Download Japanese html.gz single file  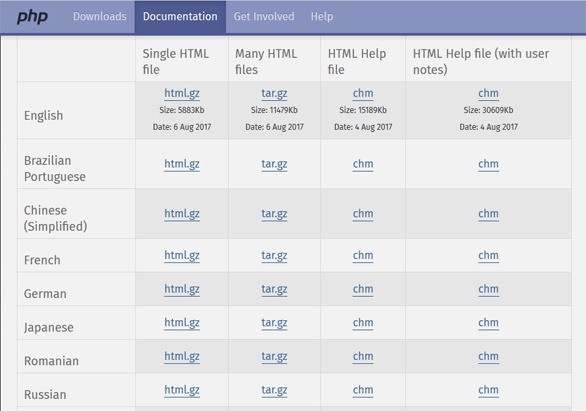[182, 323]
